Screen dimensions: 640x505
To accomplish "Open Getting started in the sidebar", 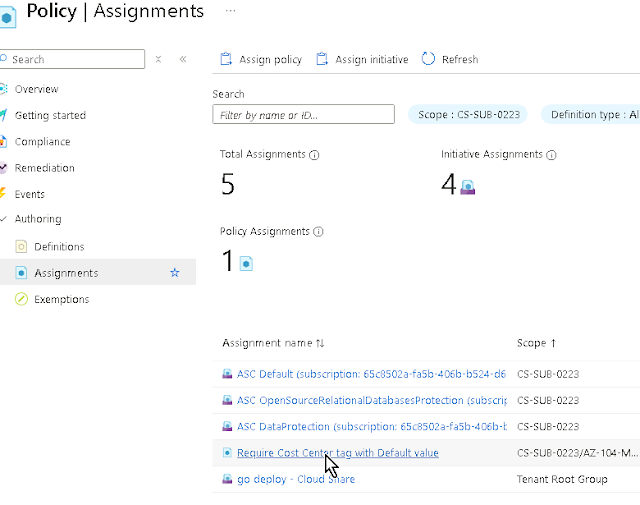I will (x=50, y=116).
